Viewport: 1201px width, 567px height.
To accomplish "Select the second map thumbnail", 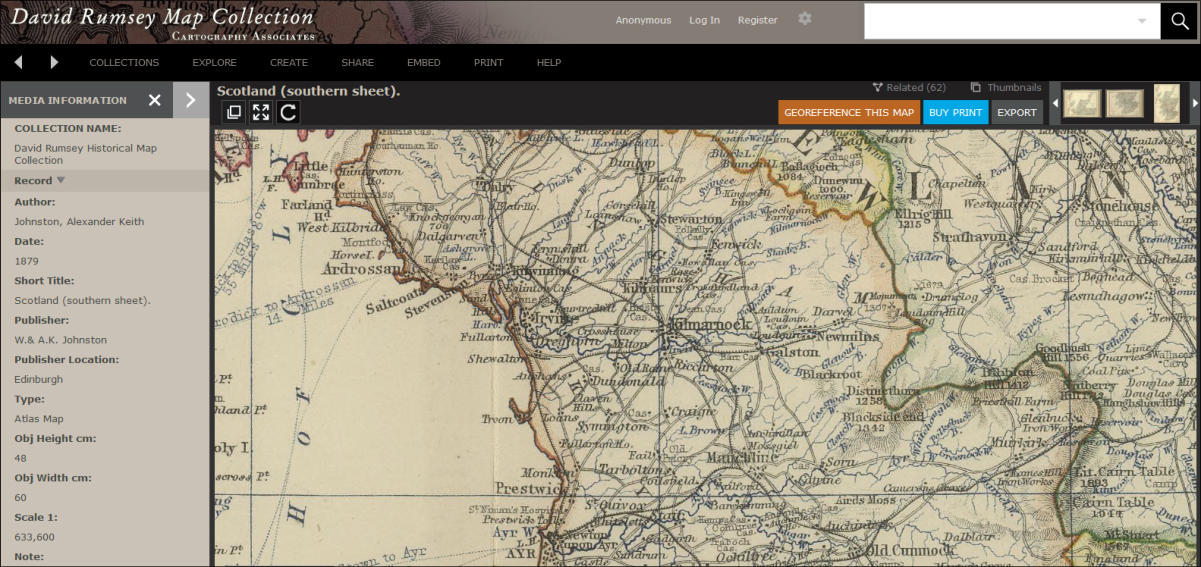I will 1125,103.
